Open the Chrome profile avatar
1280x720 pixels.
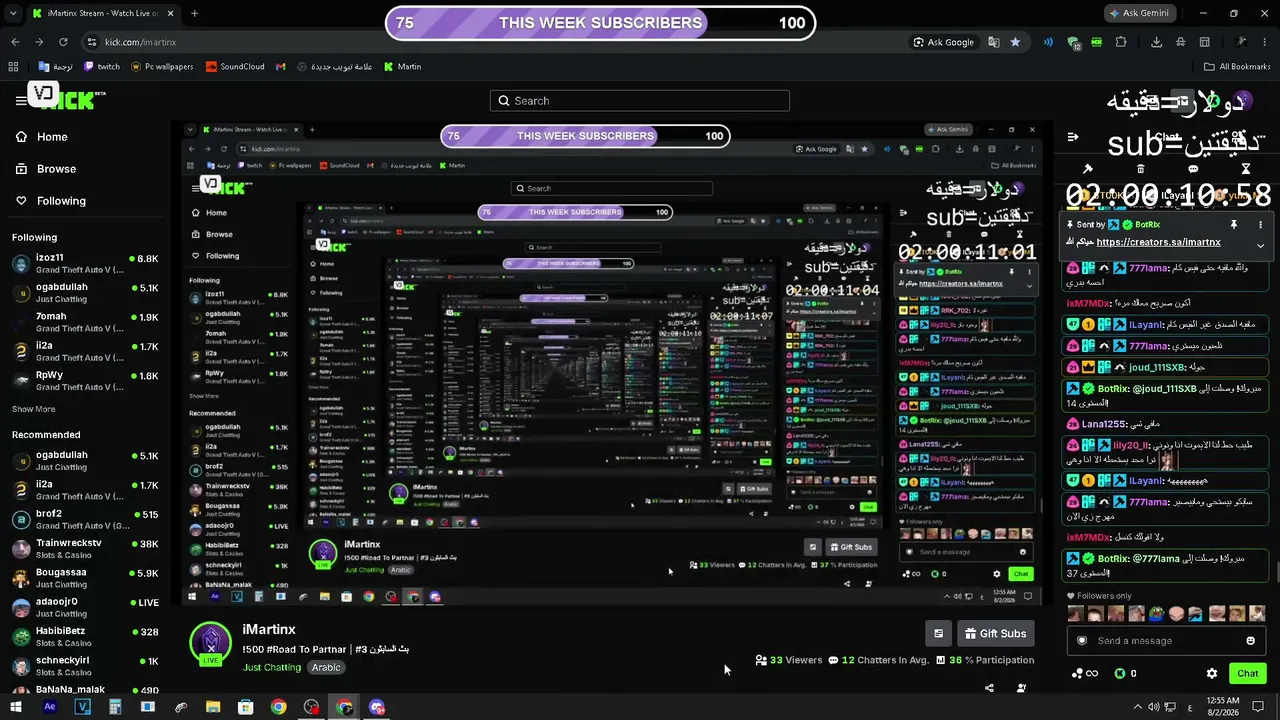point(1241,42)
